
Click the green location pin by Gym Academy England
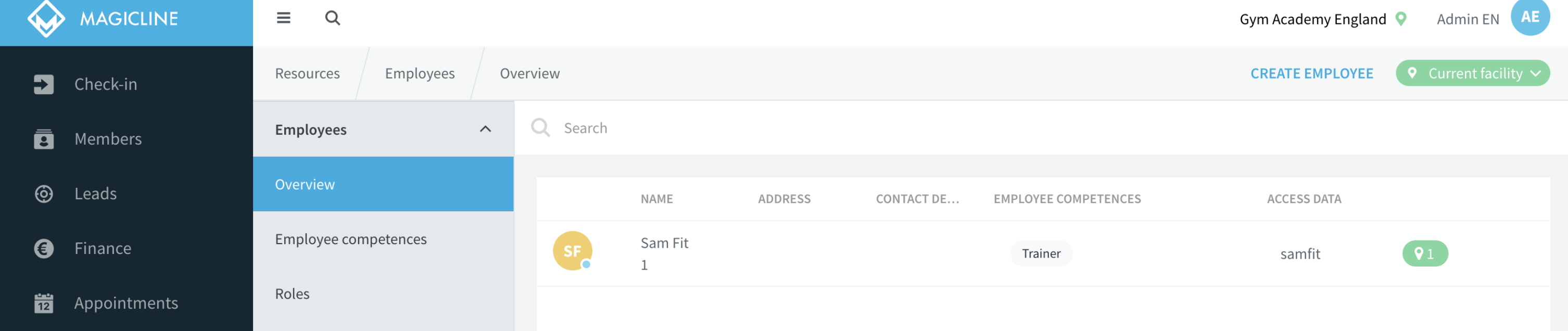tap(1400, 19)
